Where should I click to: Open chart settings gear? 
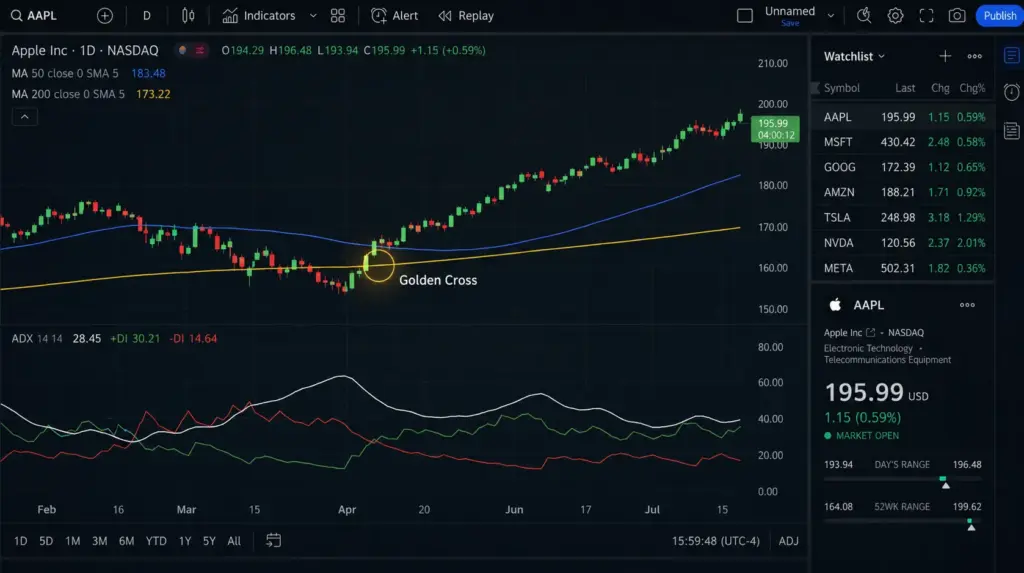click(895, 16)
